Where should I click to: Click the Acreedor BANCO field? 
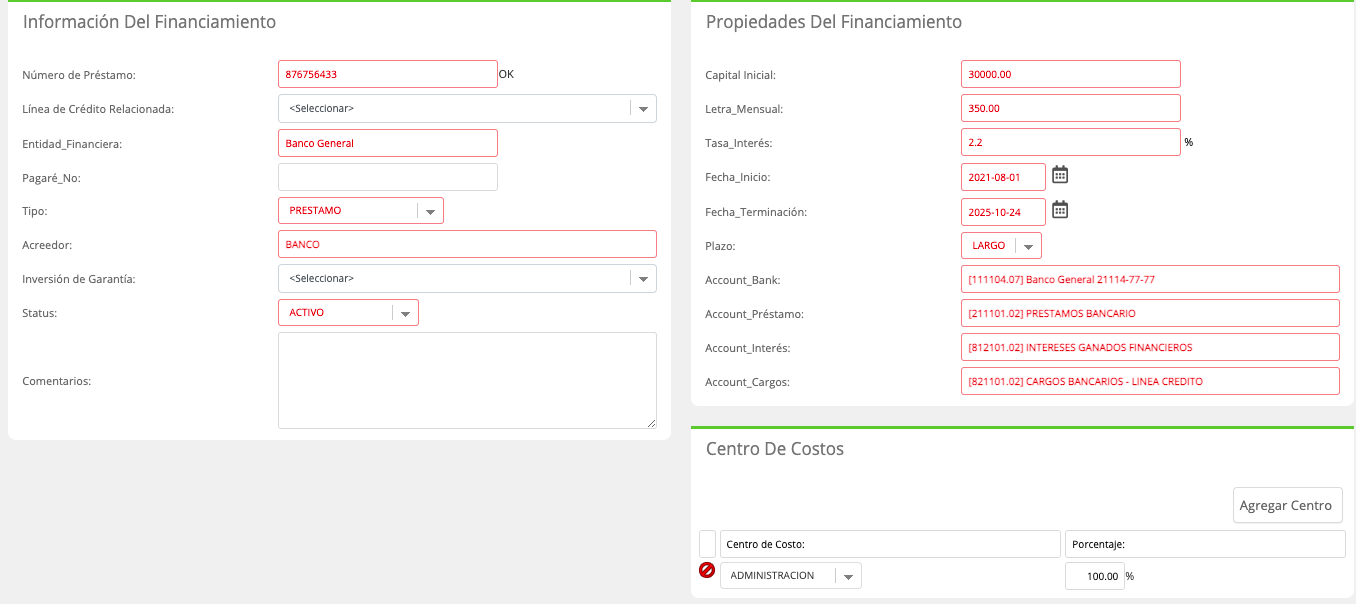pyautogui.click(x=467, y=244)
